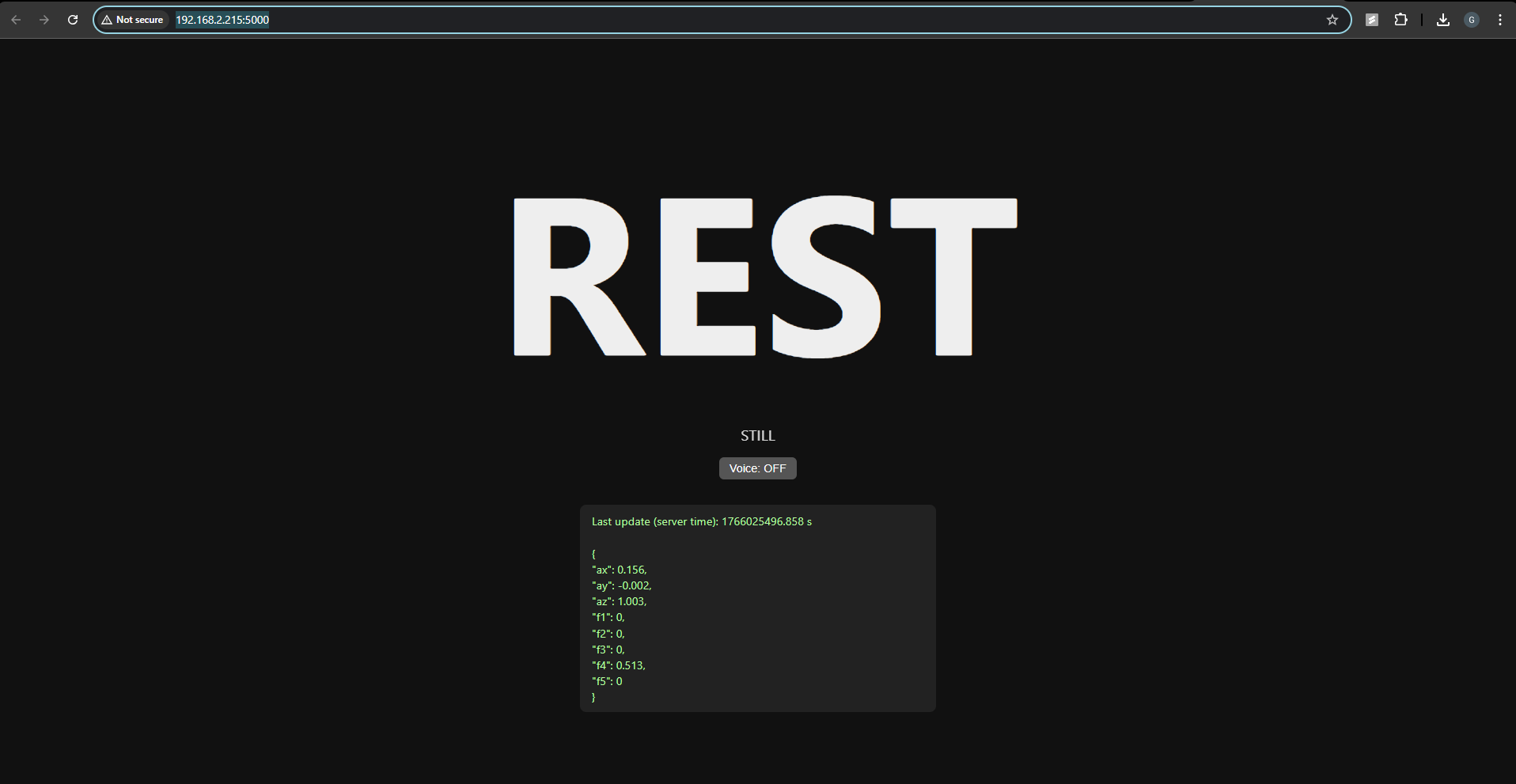Click the "ay": -0.002 value line
Viewport: 1516px width, 784px height.
coord(622,585)
